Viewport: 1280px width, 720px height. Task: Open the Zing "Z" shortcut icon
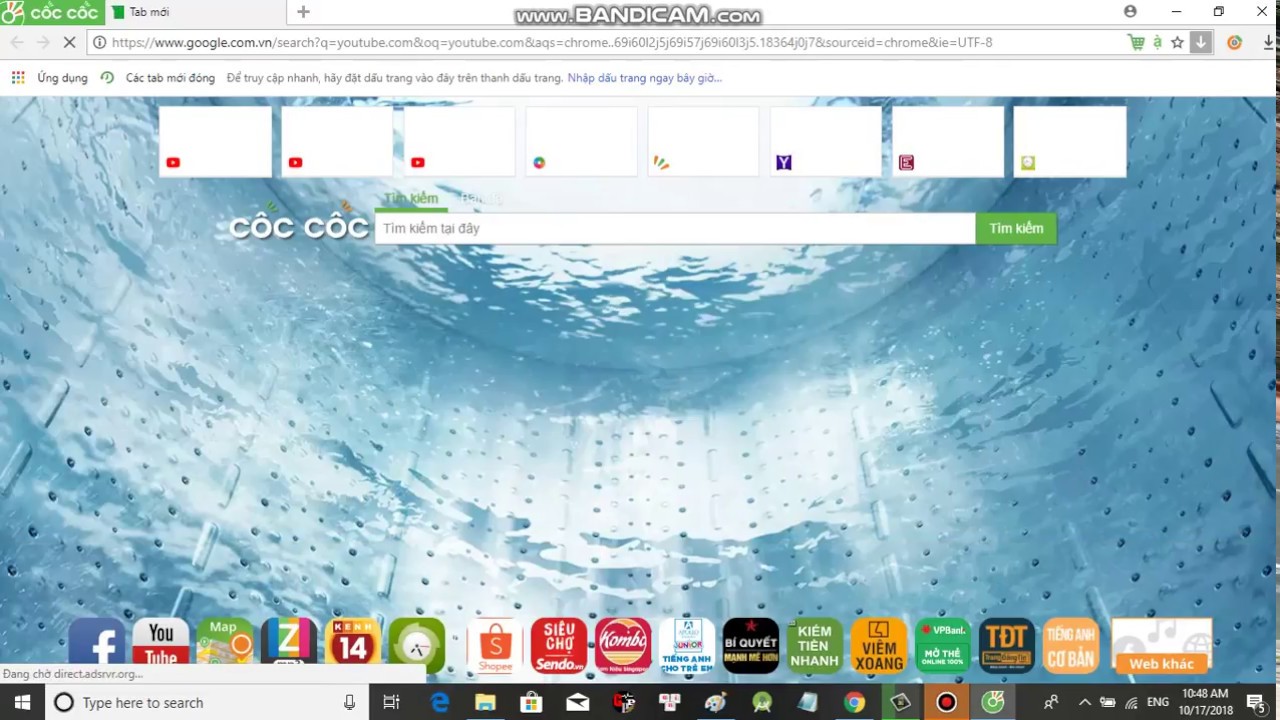tap(289, 645)
